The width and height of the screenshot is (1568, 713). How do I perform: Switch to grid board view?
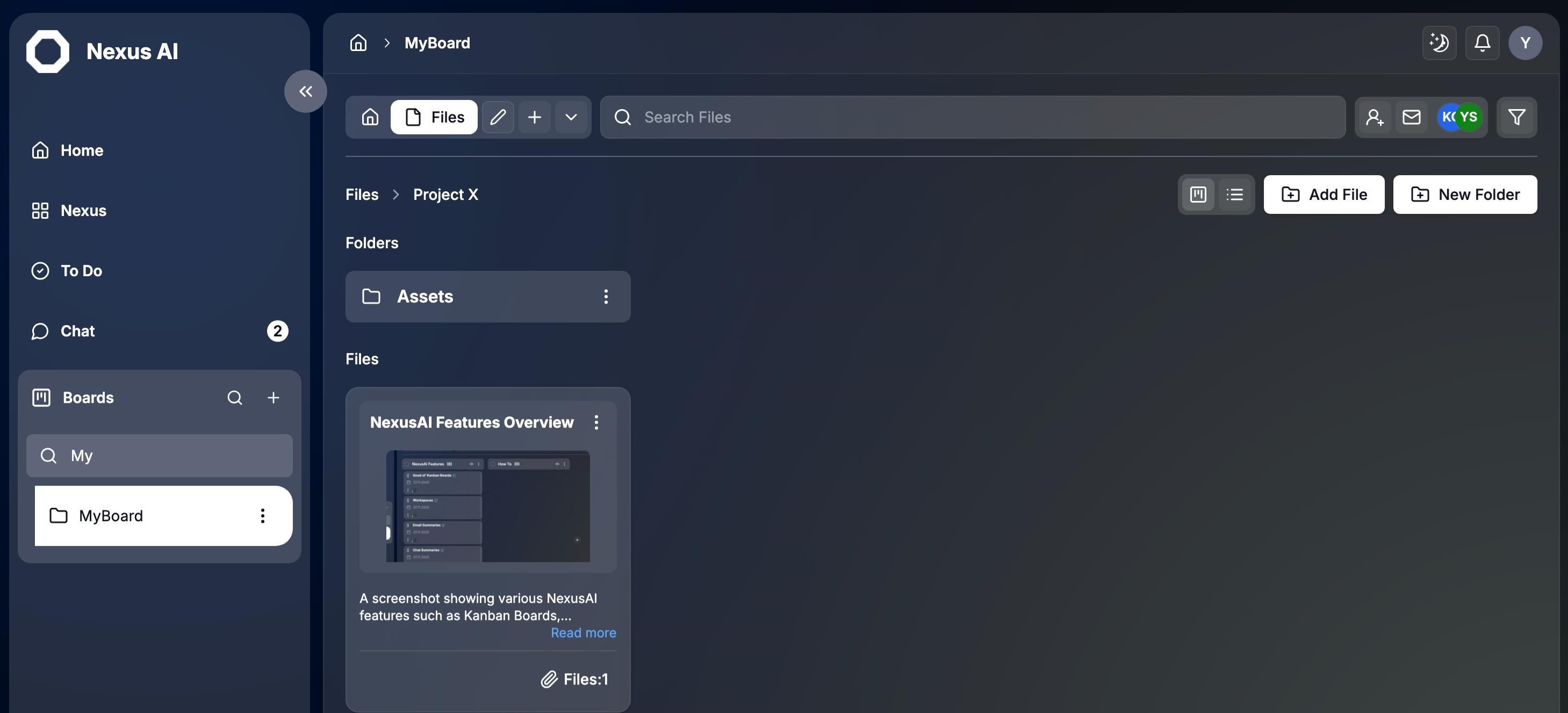tap(1197, 194)
